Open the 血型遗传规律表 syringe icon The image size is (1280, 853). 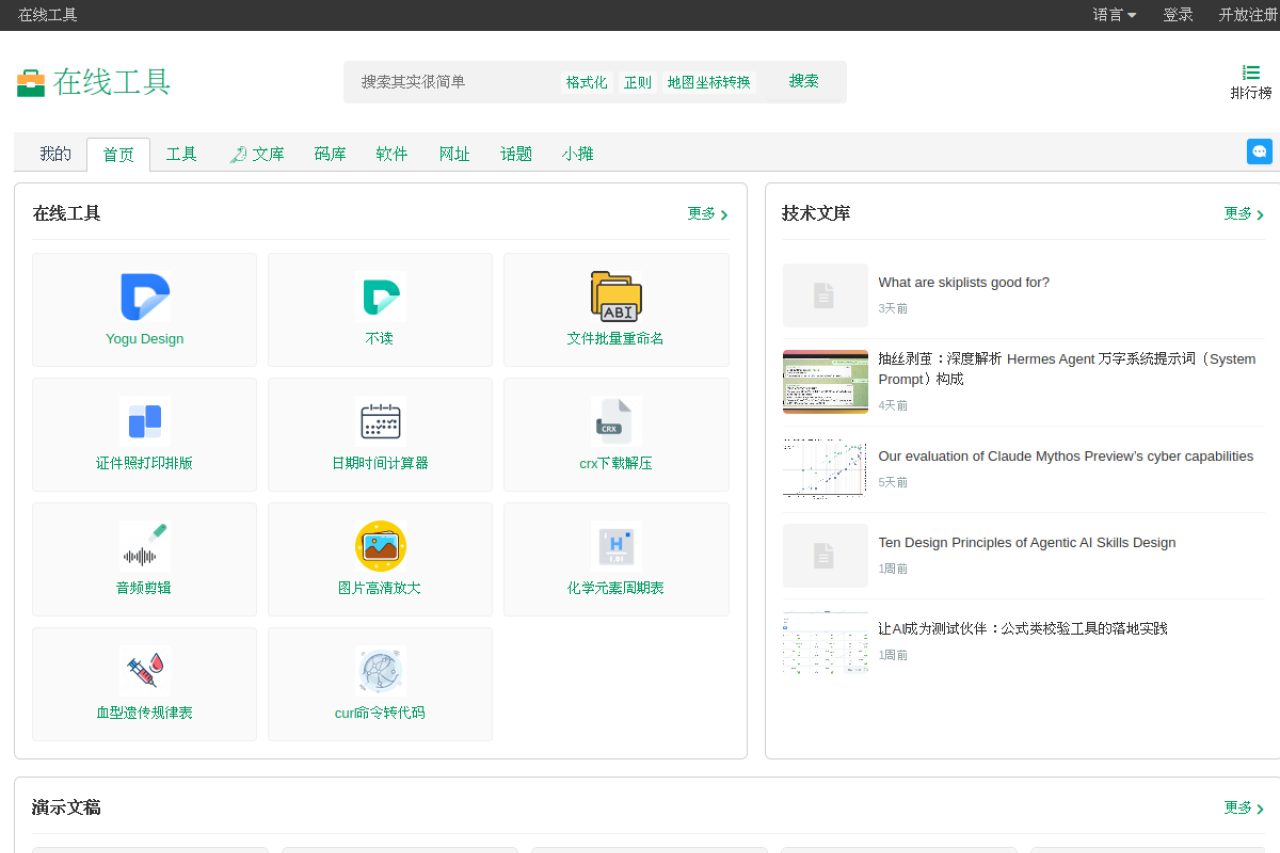145,671
